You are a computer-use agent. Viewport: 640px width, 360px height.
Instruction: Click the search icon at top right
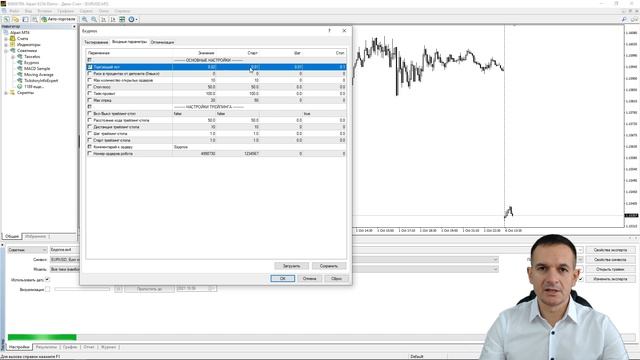(x=624, y=19)
